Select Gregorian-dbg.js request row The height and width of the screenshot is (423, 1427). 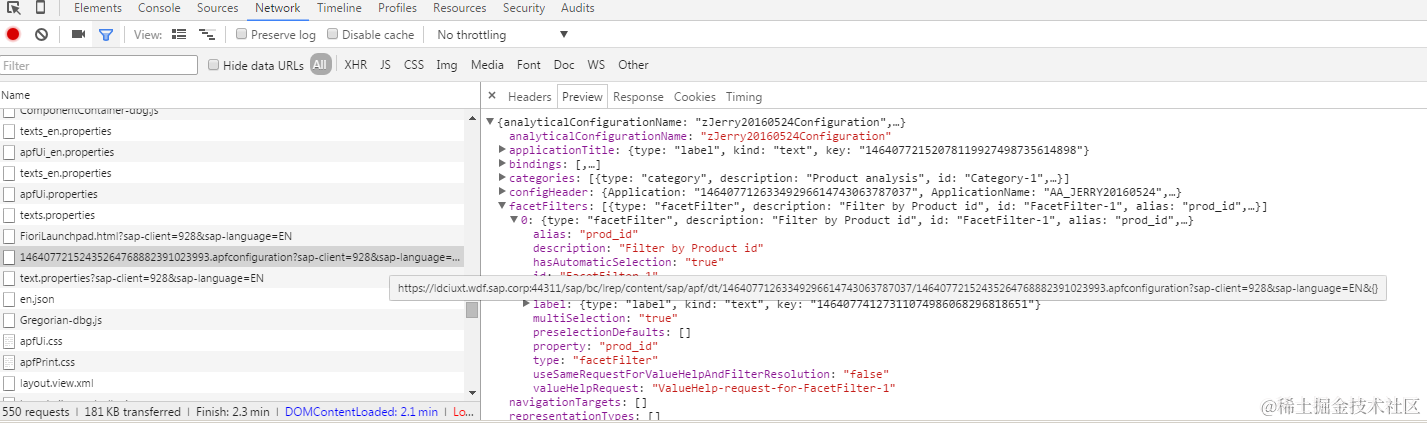232,320
